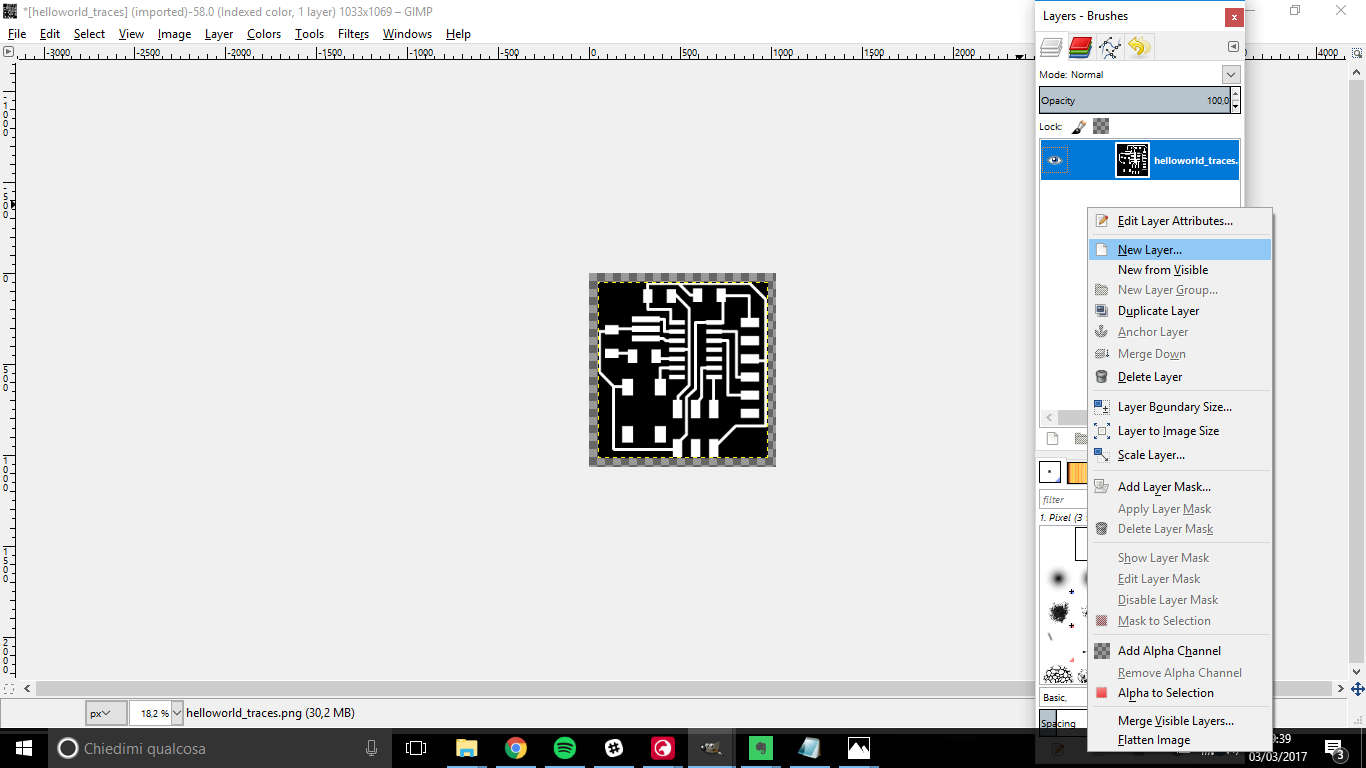Toggle lock alpha channel checkerboard icon

(1101, 127)
